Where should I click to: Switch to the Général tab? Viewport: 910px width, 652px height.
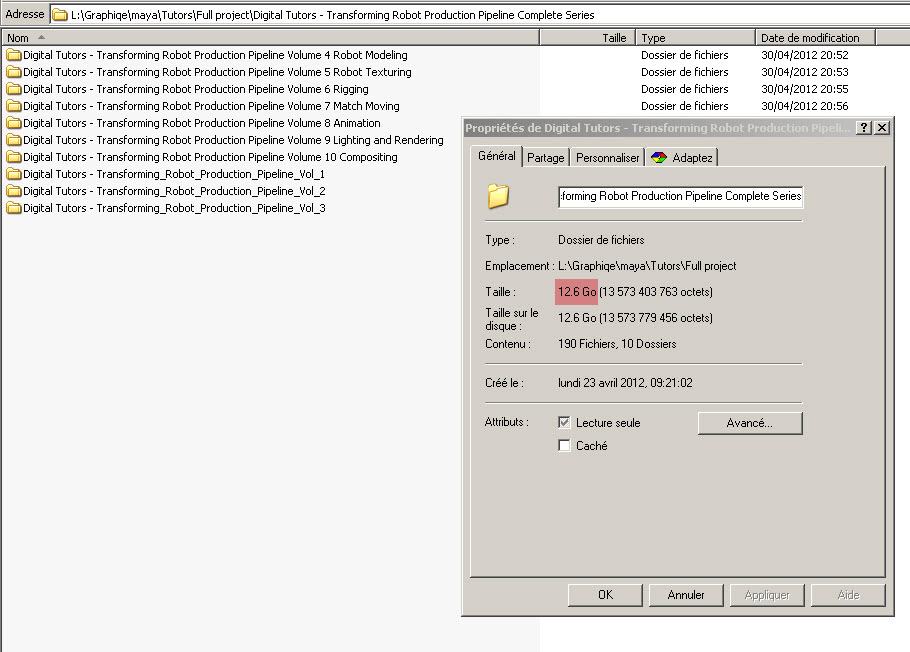pos(496,156)
